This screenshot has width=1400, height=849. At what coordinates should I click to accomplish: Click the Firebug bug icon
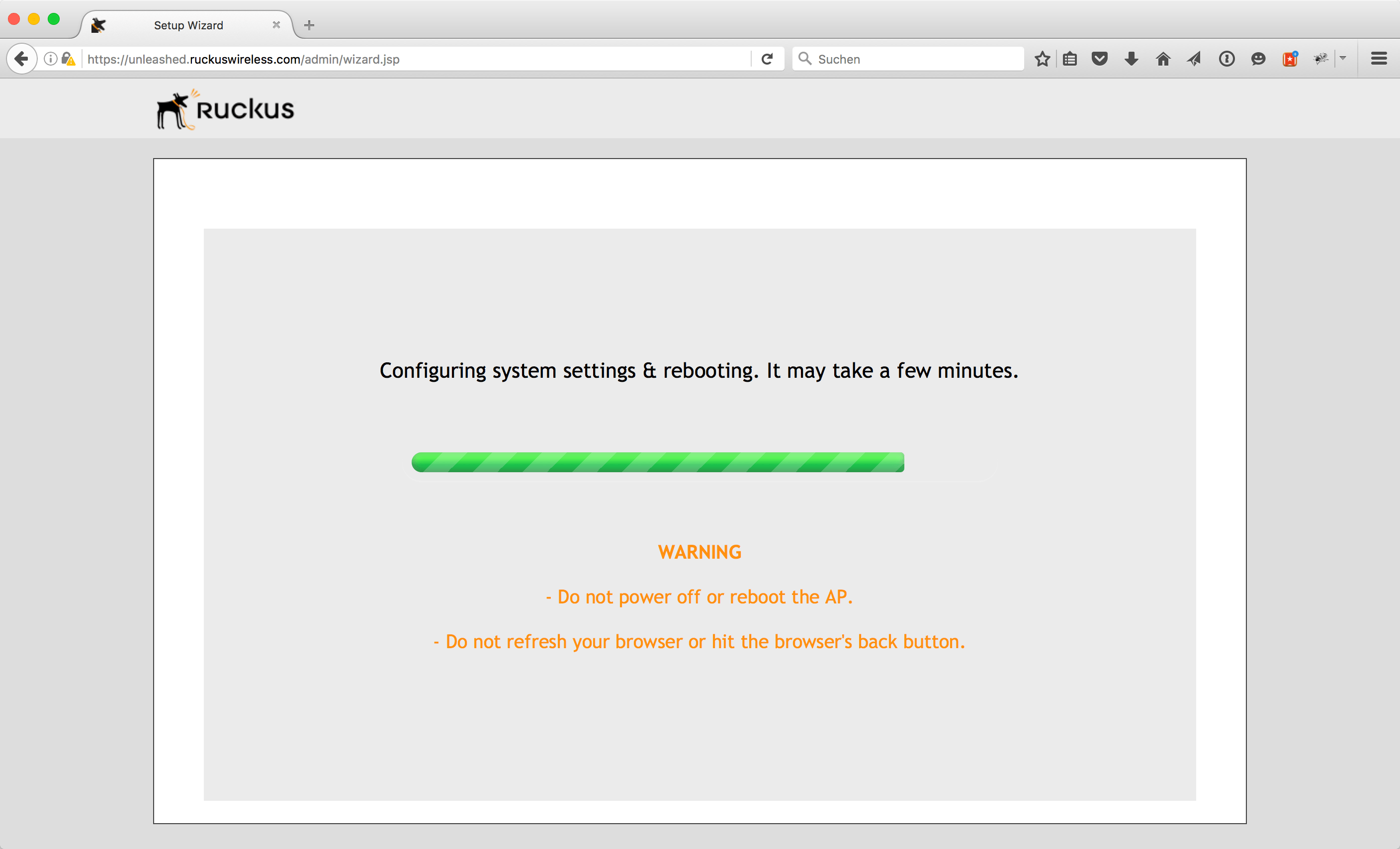tap(1321, 59)
